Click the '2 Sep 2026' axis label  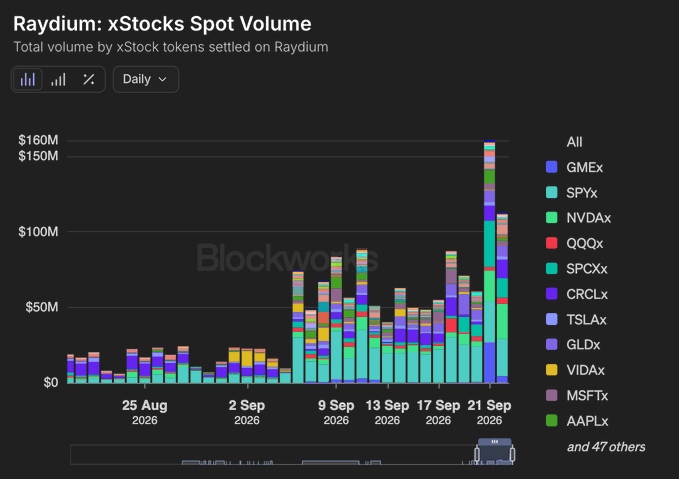point(247,412)
